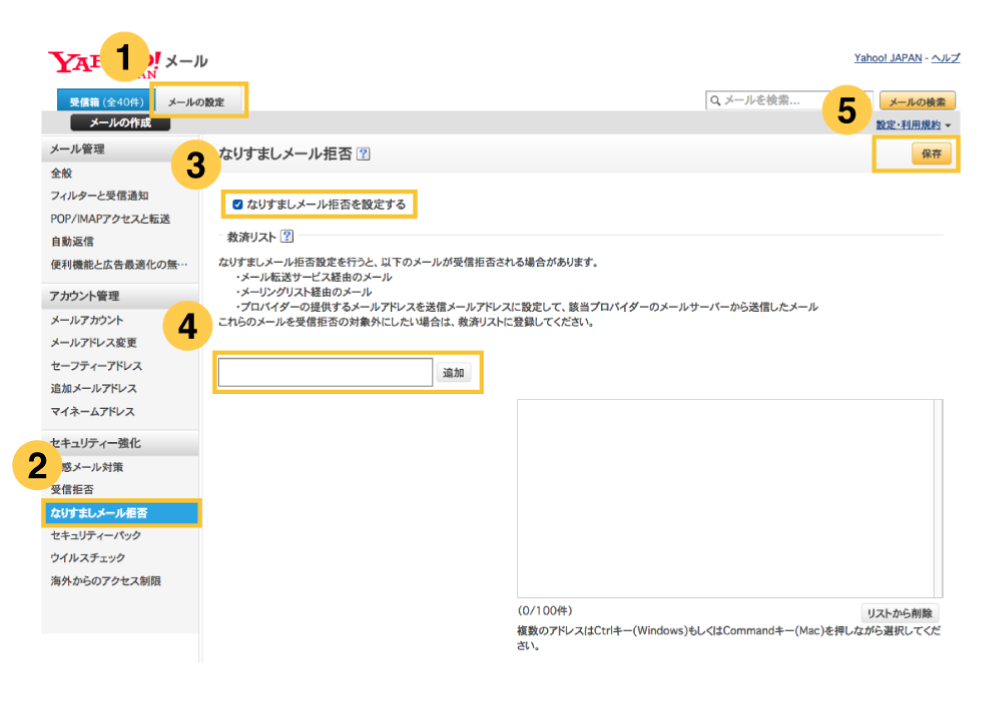Open 便利機能と広告最適化 sidebar item
The width and height of the screenshot is (1002, 706).
tap(119, 265)
